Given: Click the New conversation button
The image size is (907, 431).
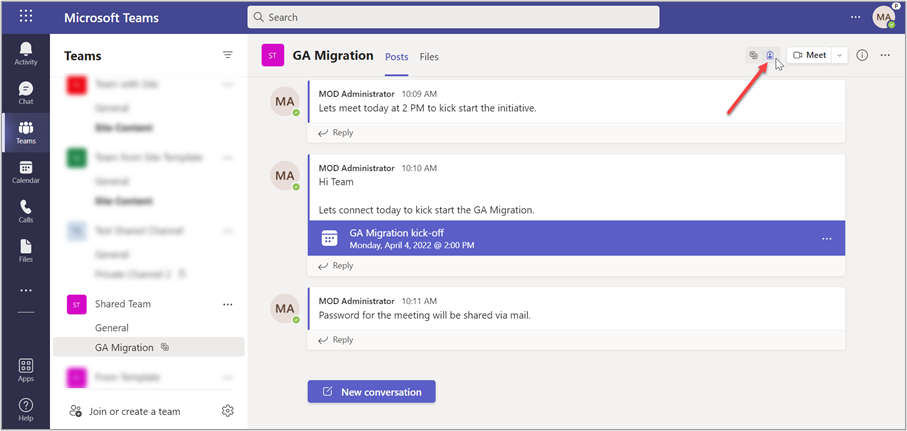Looking at the screenshot, I should pos(371,392).
